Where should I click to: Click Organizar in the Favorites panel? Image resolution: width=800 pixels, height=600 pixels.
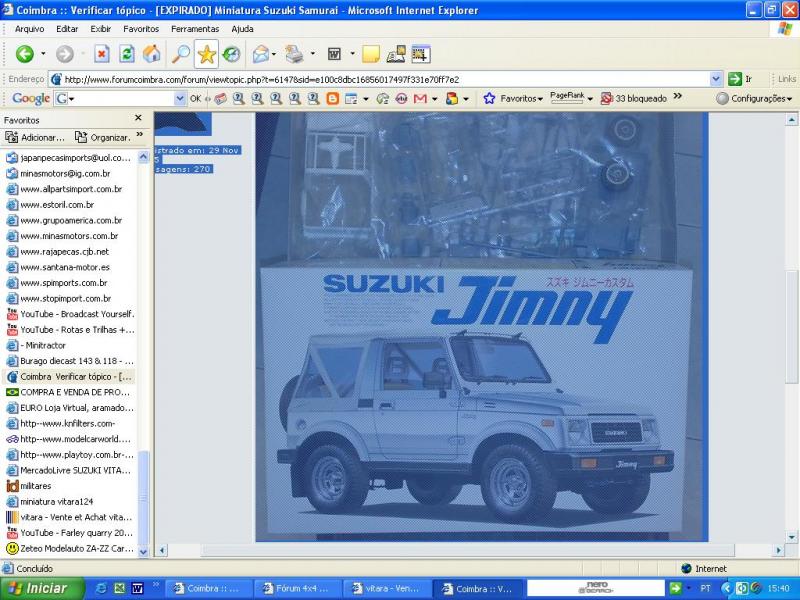tap(102, 137)
